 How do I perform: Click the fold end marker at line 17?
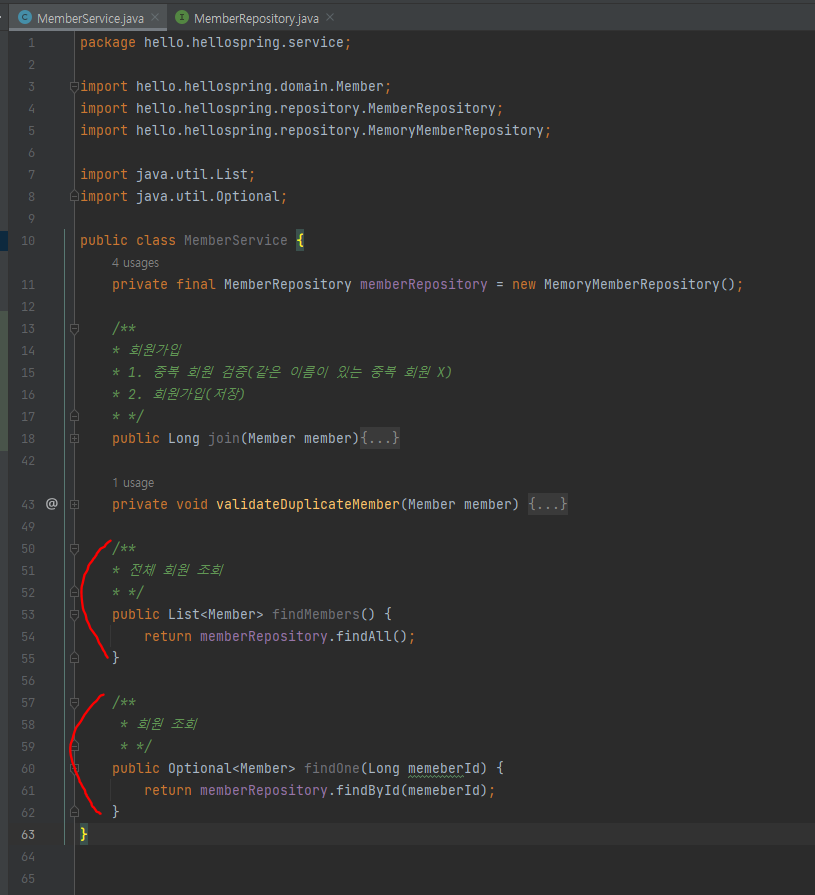74,417
